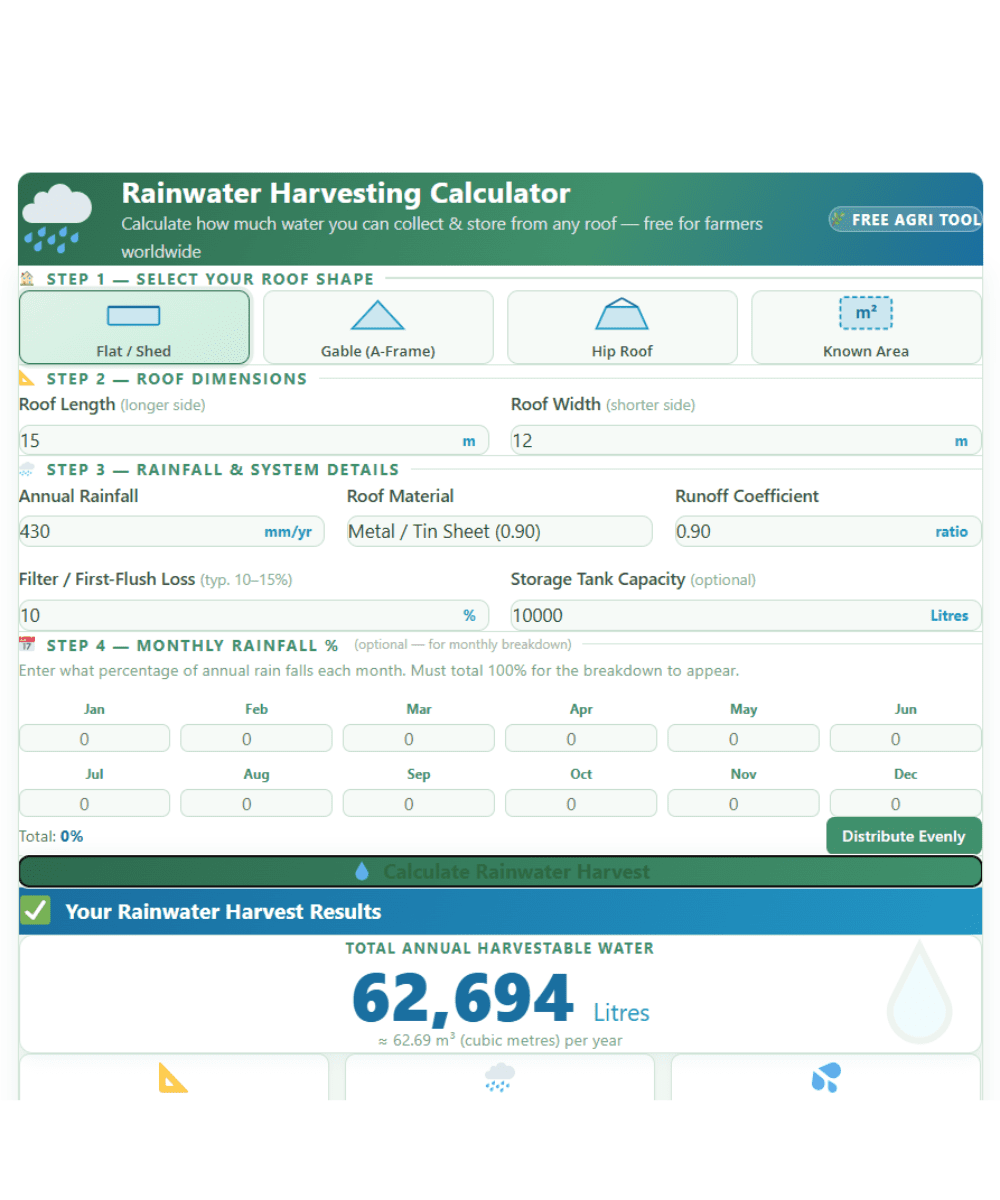1000x1200 pixels.
Task: Select the Flat / Shed roof shape
Action: (134, 327)
